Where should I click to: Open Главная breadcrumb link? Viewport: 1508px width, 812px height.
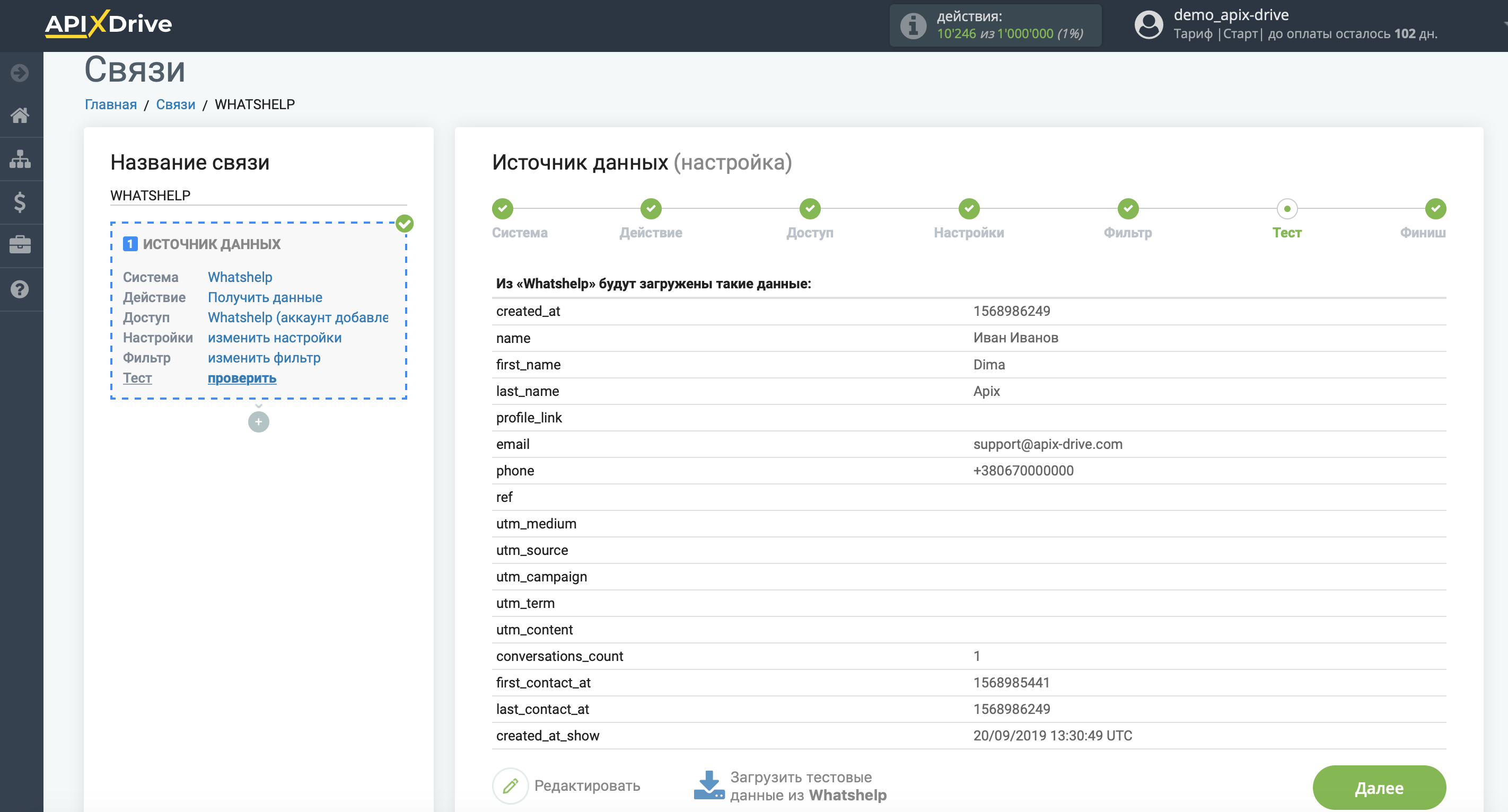pyautogui.click(x=111, y=105)
